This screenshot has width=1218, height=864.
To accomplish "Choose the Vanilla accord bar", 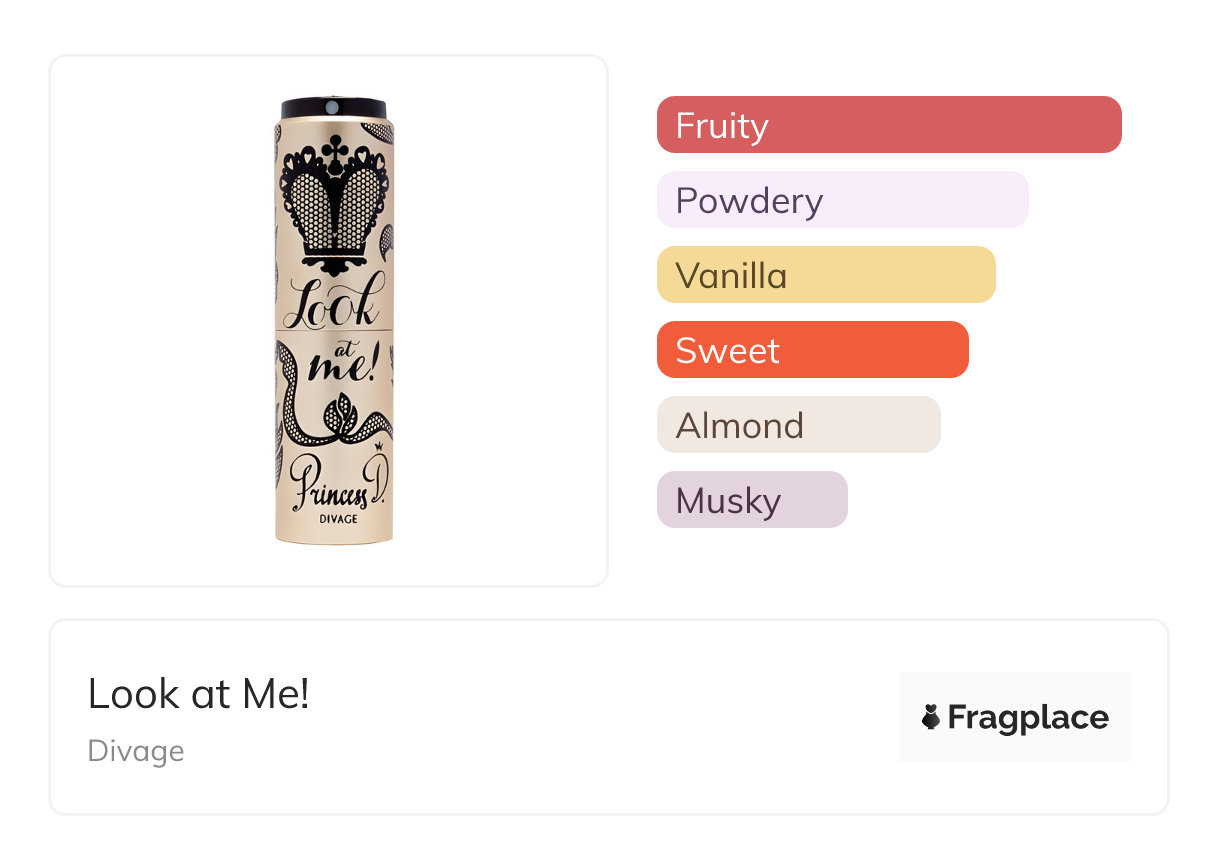I will [x=826, y=275].
